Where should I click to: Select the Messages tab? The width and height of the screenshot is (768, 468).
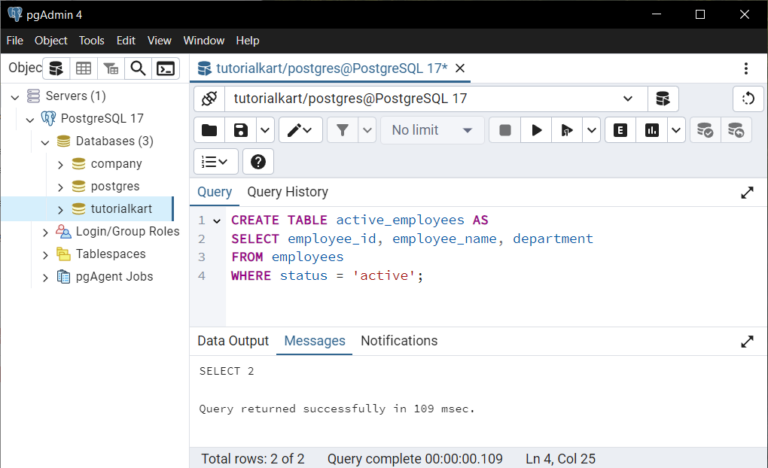tap(314, 341)
